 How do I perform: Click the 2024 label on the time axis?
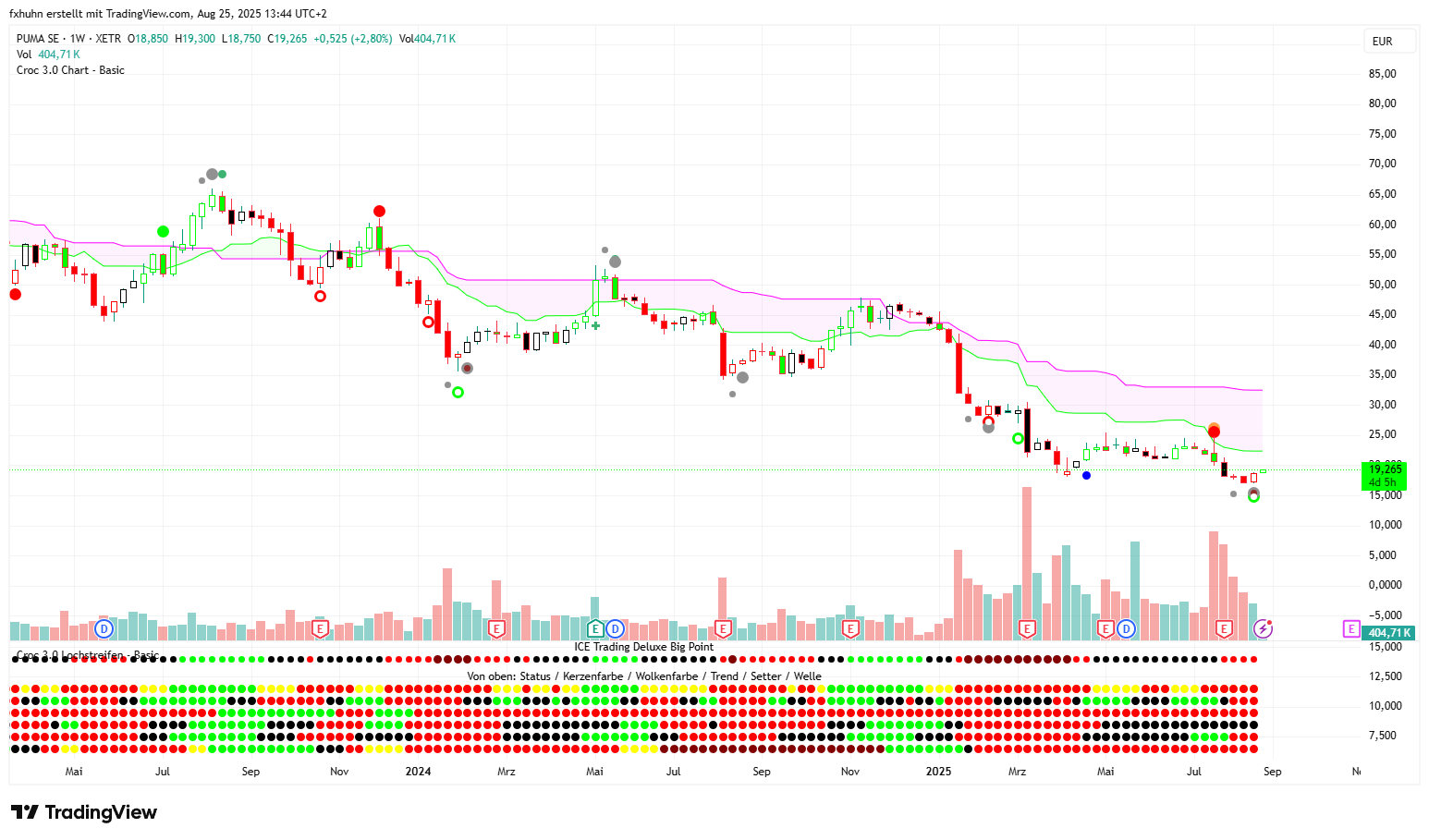418,772
